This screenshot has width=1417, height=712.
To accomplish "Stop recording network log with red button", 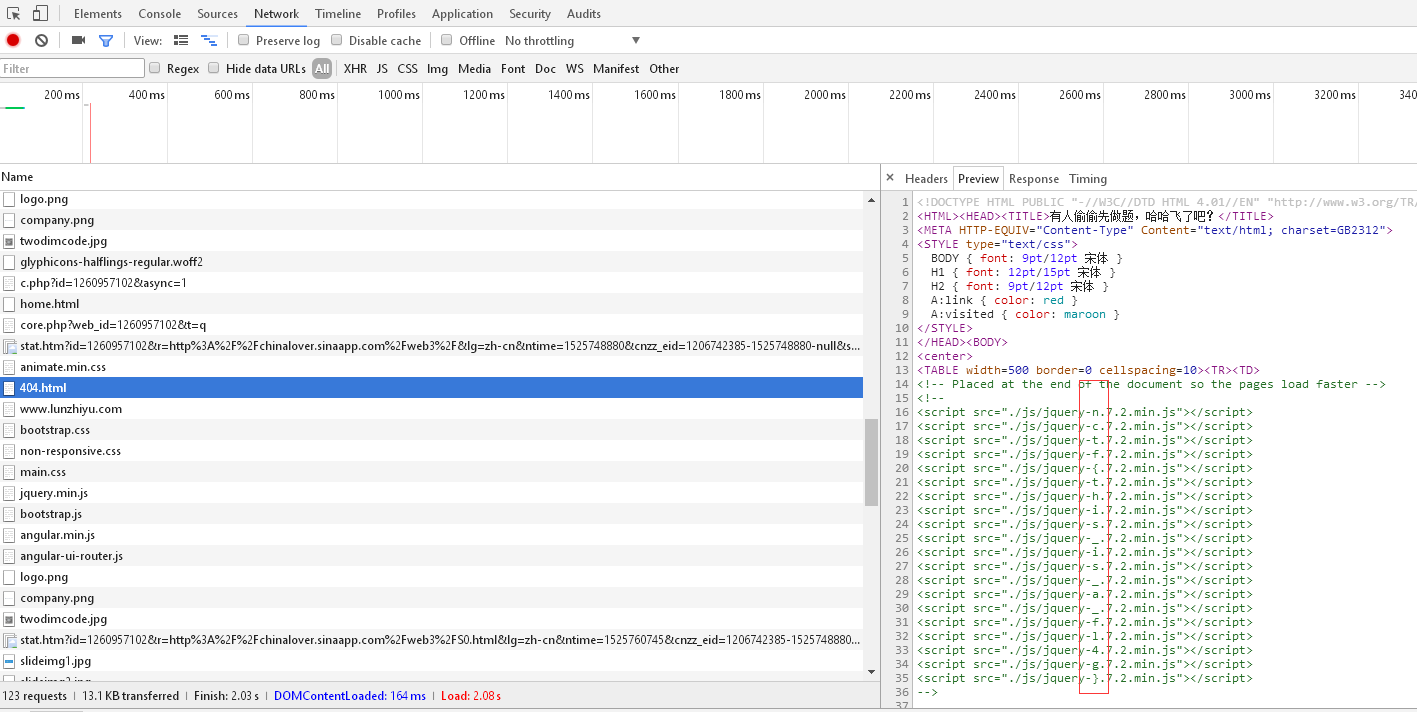I will click(13, 40).
